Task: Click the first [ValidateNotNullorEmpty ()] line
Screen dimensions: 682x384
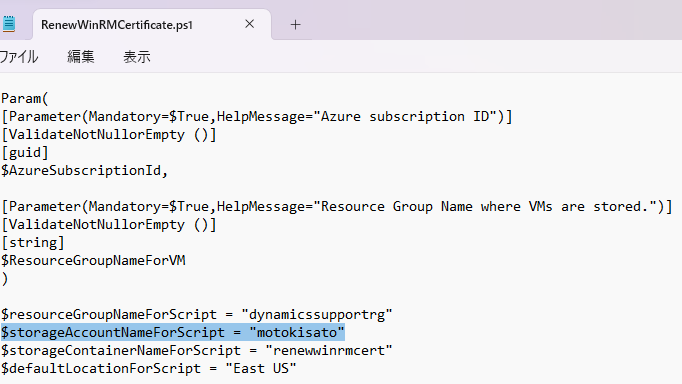Action: [109, 135]
